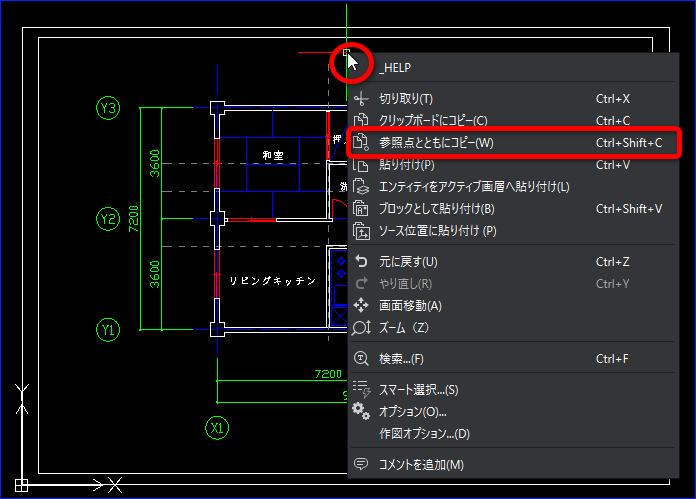
Task: Click the scissors icon beside 切り取り(T)
Action: (x=361, y=99)
